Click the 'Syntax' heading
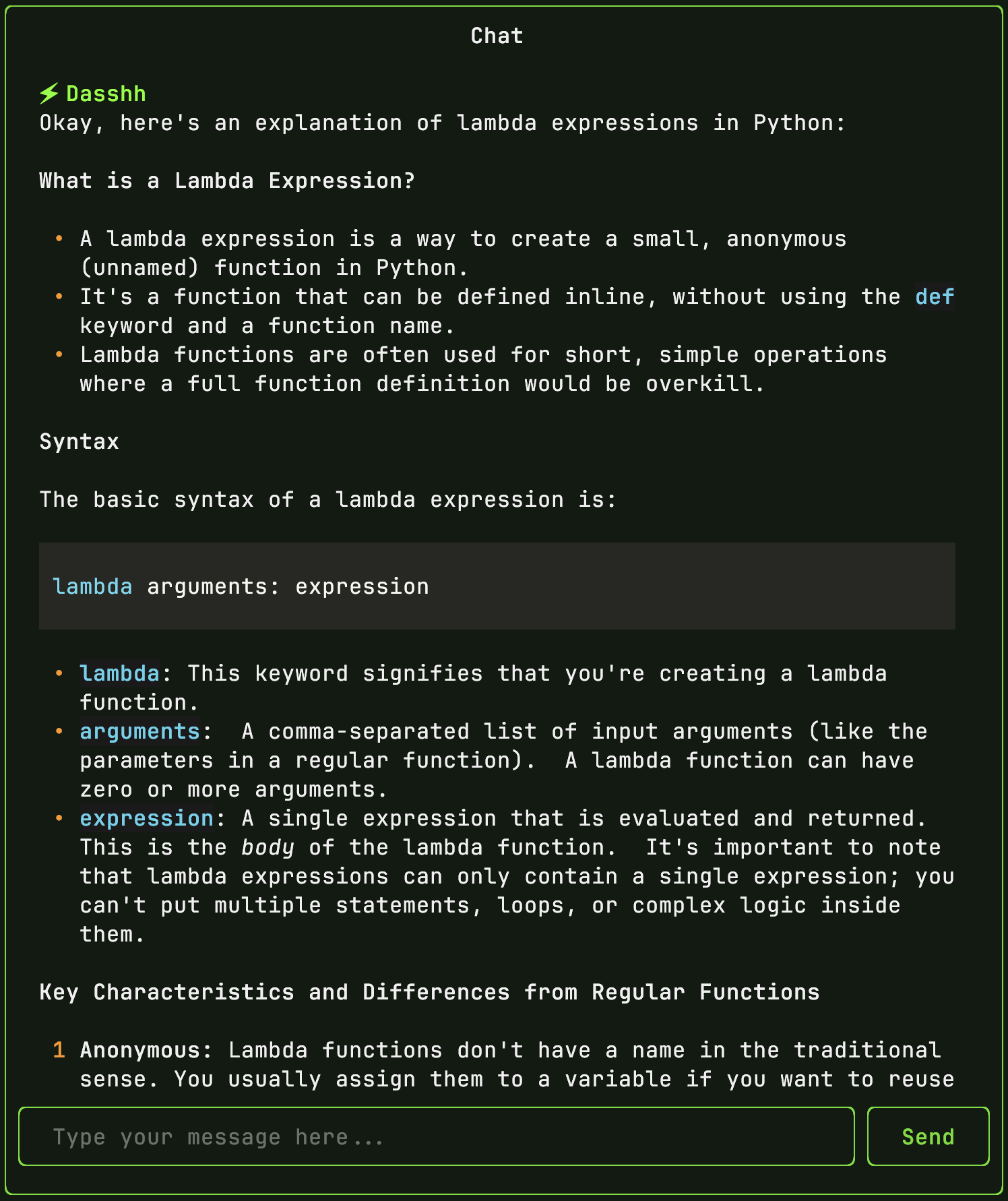Screen dimensions: 1008x1201 [79, 441]
